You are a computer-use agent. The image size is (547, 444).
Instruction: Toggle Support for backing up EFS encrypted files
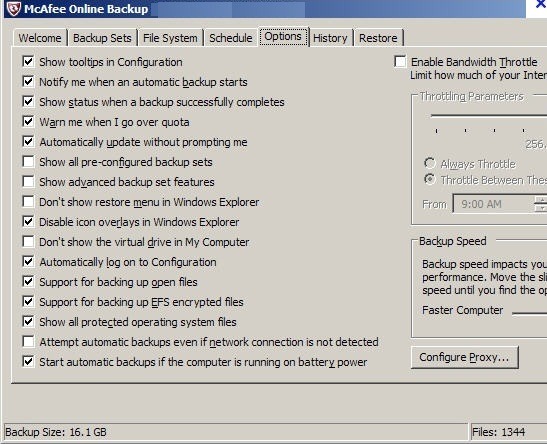[28, 302]
